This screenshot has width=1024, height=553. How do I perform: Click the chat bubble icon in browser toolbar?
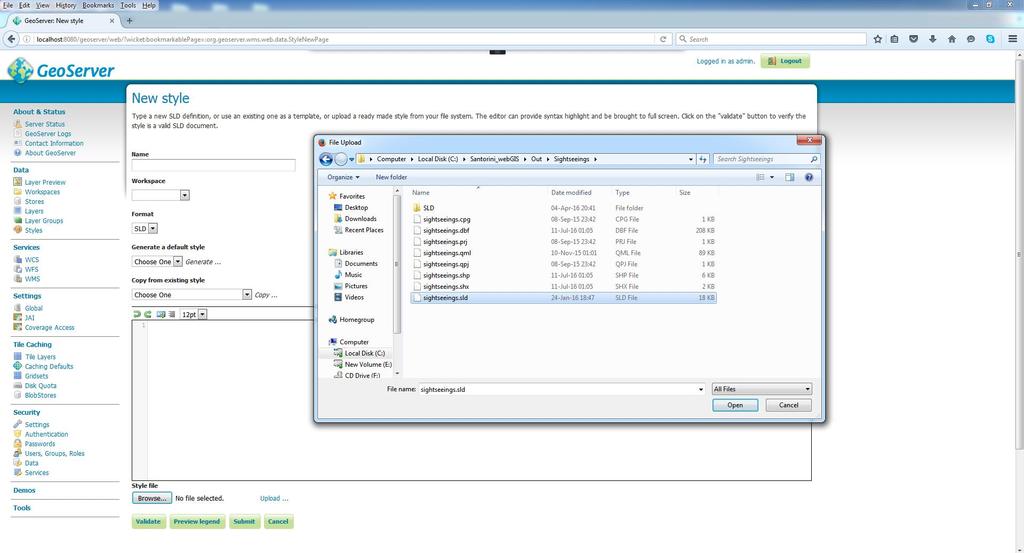point(971,39)
